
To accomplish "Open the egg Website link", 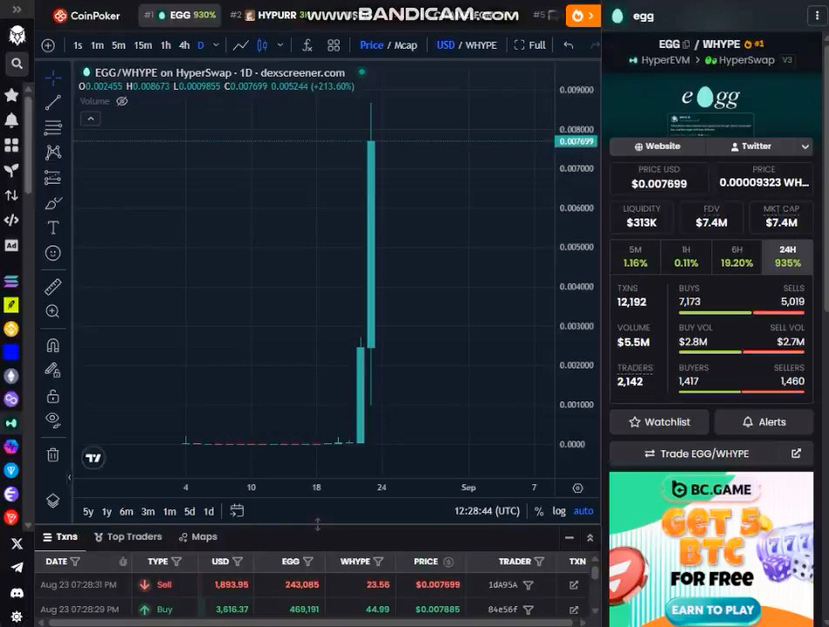I will (x=657, y=146).
